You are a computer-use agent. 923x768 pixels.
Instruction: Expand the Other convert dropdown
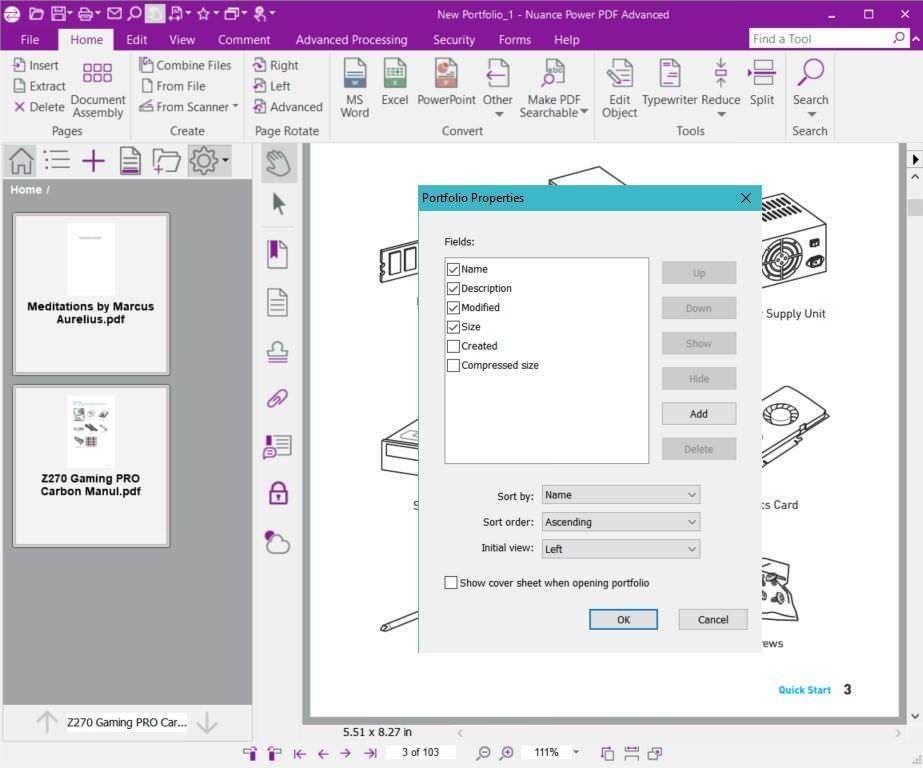click(499, 114)
